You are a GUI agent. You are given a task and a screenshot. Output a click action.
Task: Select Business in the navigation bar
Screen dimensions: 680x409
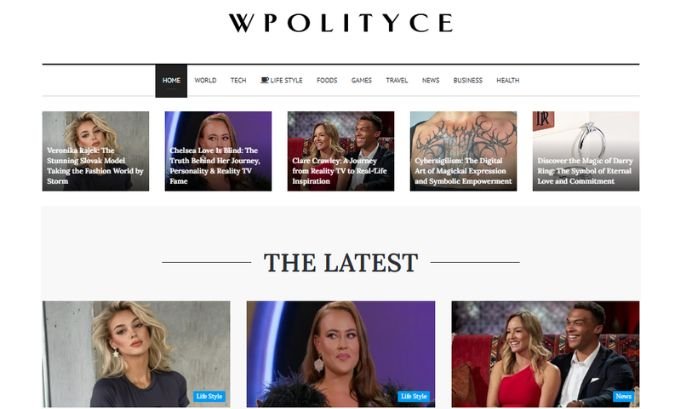pos(468,81)
